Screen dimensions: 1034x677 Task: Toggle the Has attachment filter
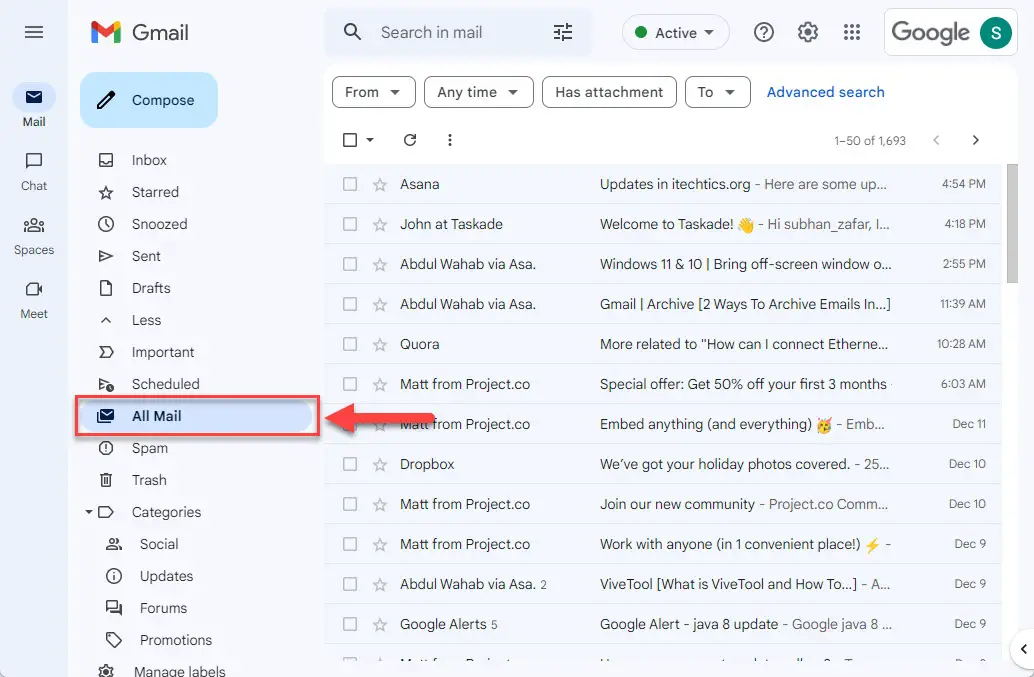(609, 92)
